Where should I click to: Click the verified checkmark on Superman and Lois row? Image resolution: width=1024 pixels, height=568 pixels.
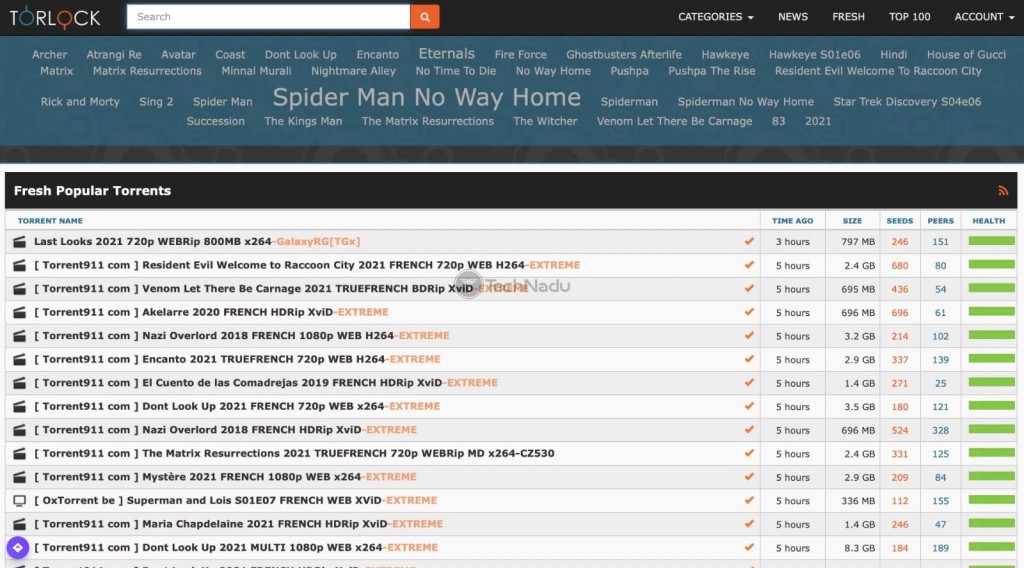[x=749, y=500]
